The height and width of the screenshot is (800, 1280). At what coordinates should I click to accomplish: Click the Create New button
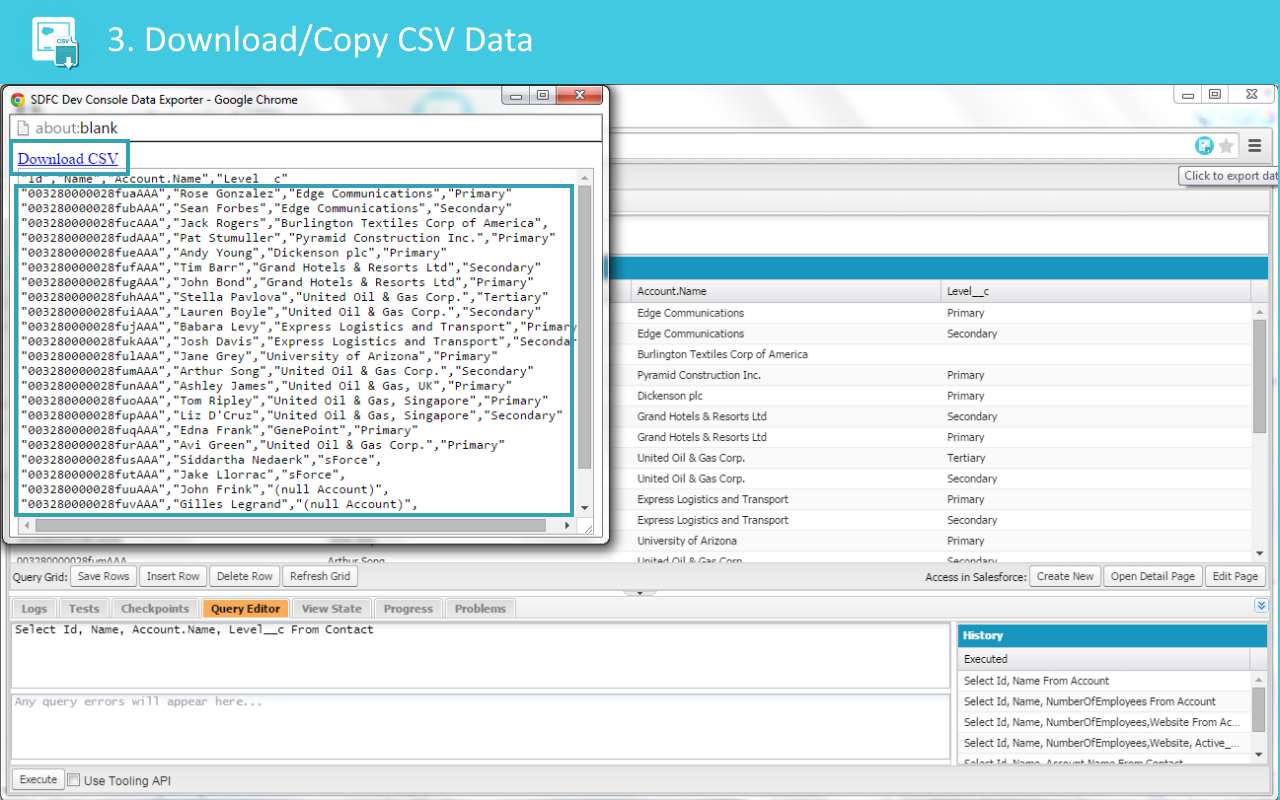[x=1065, y=577]
